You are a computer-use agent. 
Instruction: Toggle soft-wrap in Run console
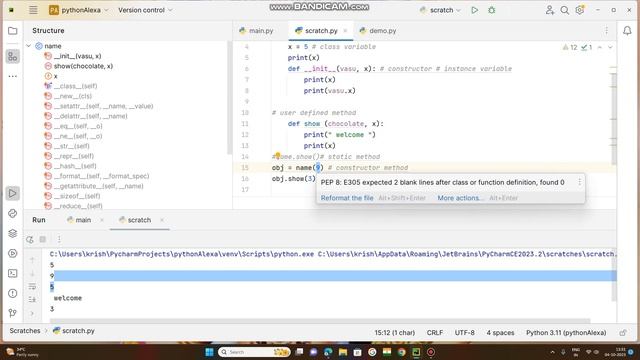click(32, 287)
